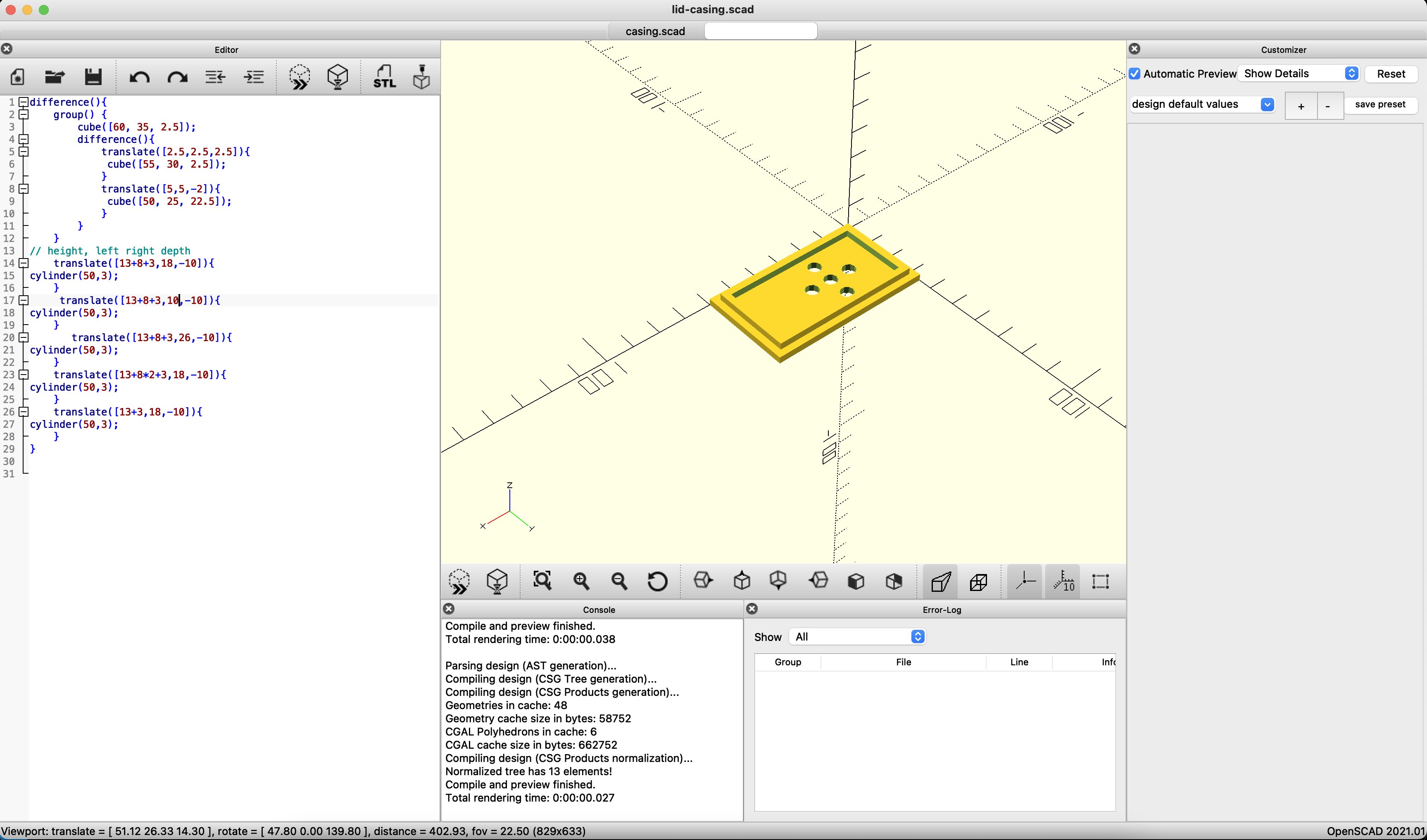Indent selected code in the Editor toolbar
1427x840 pixels.
[x=254, y=77]
